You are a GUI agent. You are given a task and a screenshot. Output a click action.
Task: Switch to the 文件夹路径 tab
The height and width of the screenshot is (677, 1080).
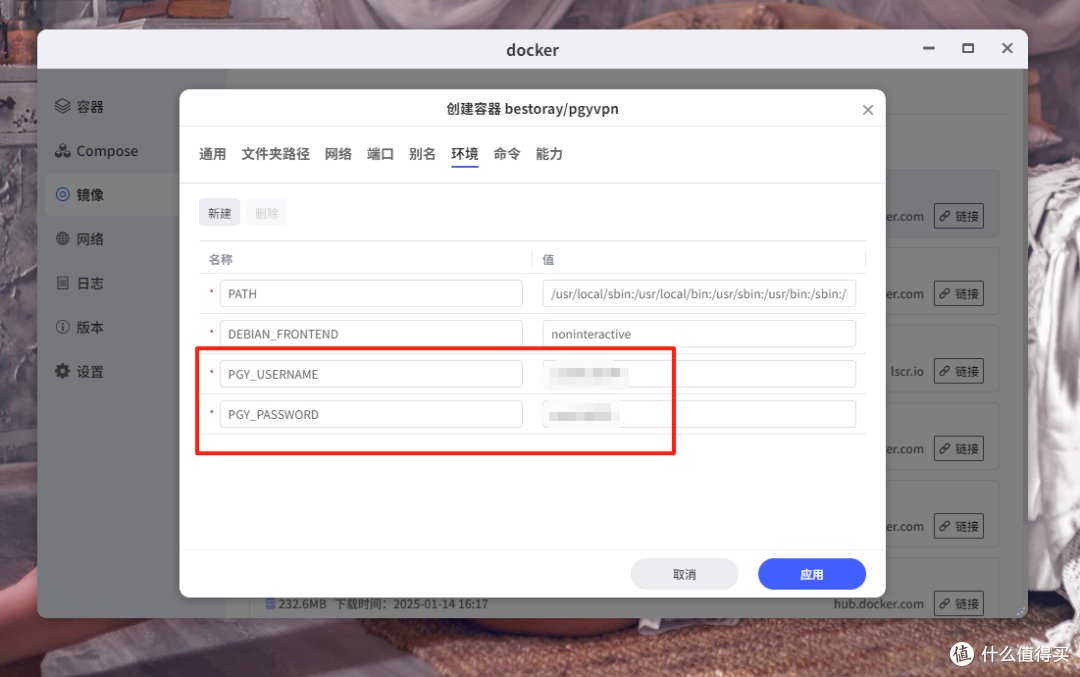click(x=276, y=154)
